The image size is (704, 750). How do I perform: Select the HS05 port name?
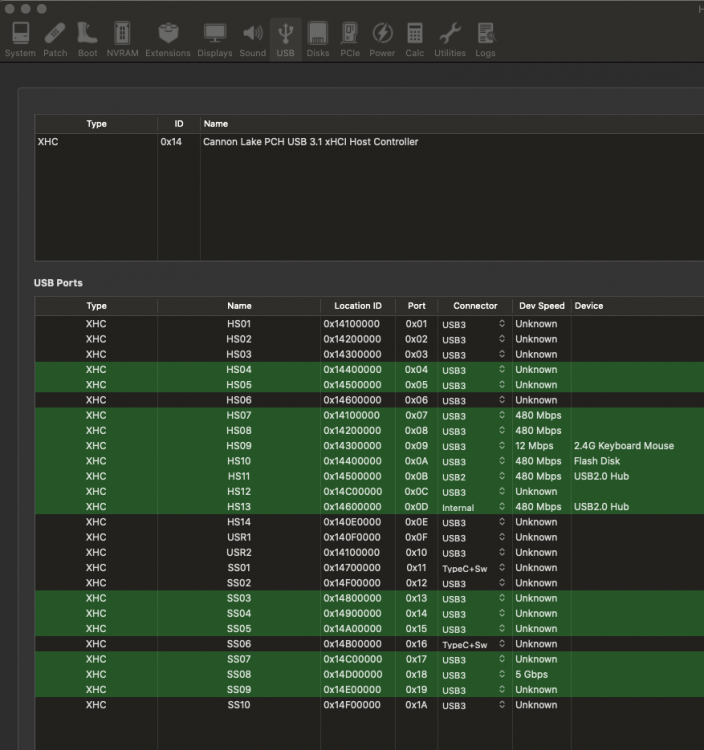pyautogui.click(x=239, y=385)
